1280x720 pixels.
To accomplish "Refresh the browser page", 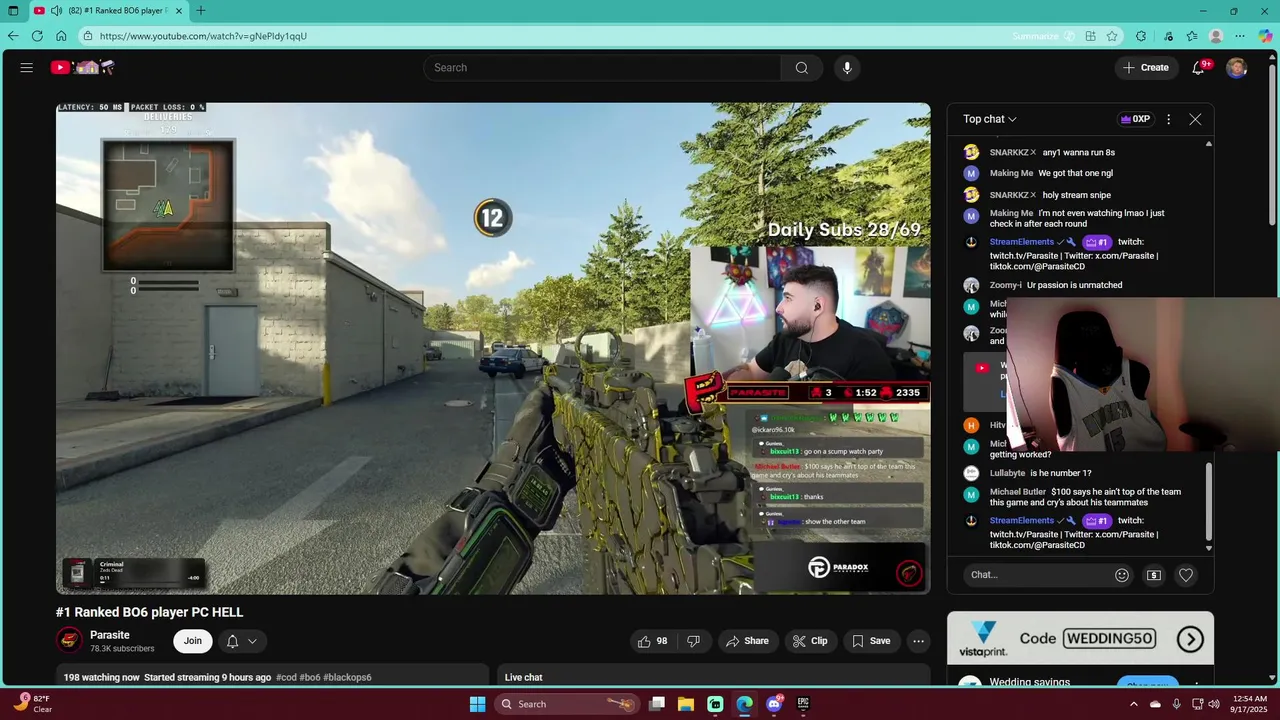I will 37,36.
